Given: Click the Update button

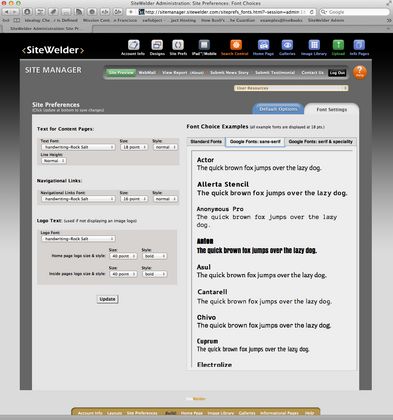Looking at the screenshot, I should click(107, 299).
